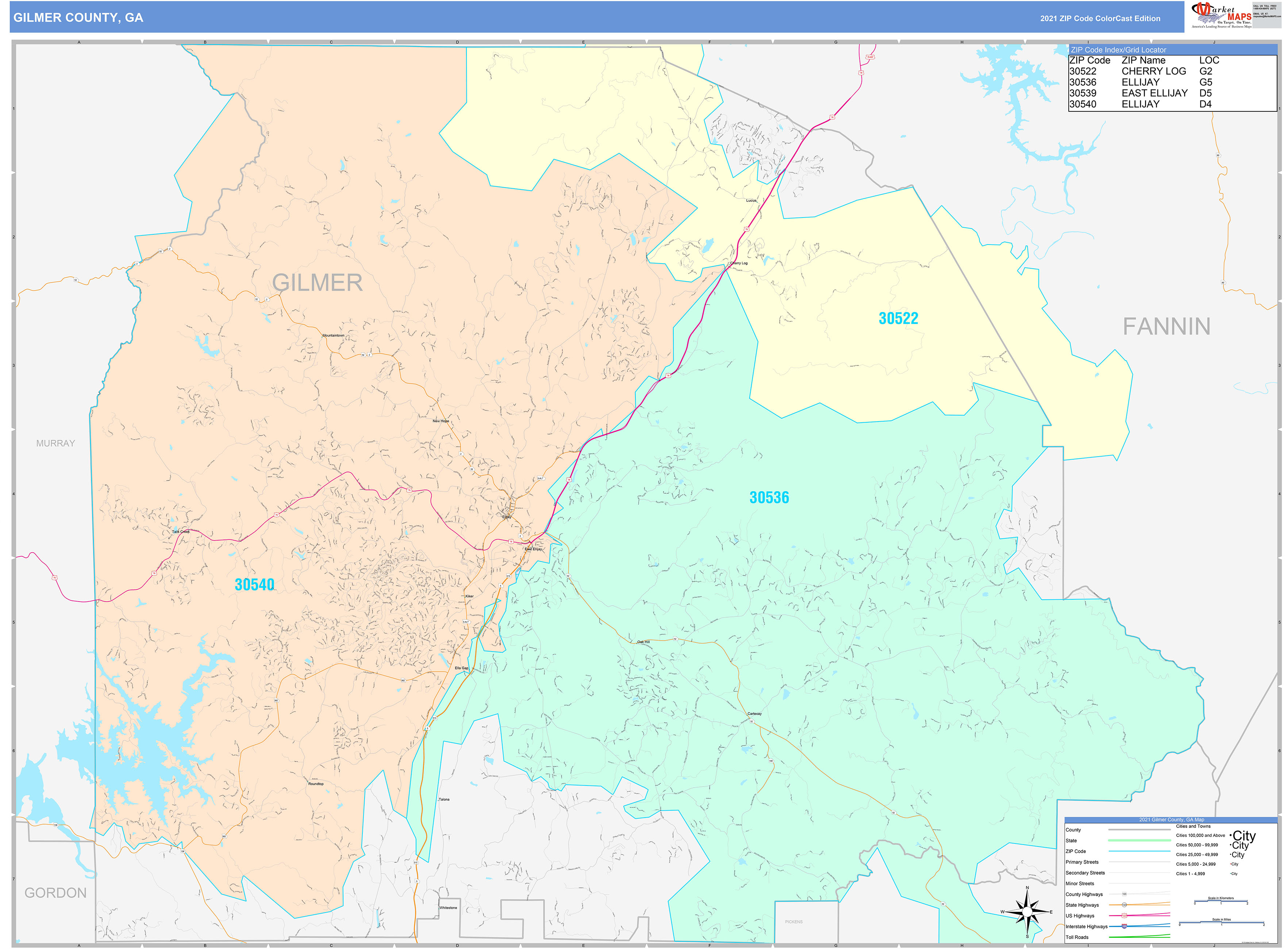Click the US Highways shield symbol in legend

[x=1124, y=916]
